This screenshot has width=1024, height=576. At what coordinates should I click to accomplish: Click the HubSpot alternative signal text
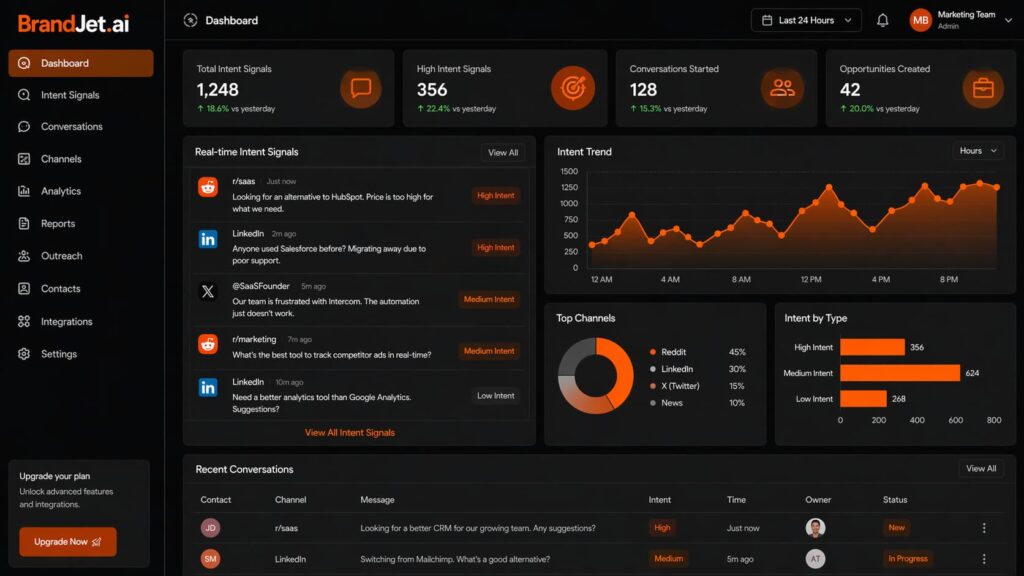pos(332,202)
